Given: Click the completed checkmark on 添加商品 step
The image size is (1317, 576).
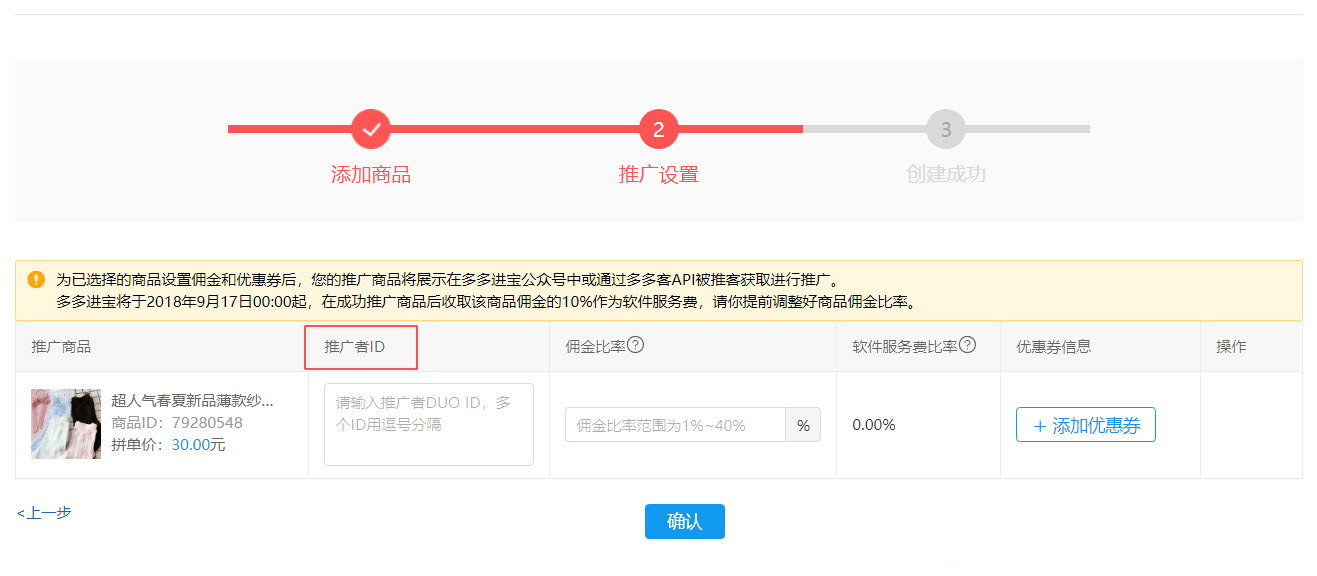Looking at the screenshot, I should point(370,128).
